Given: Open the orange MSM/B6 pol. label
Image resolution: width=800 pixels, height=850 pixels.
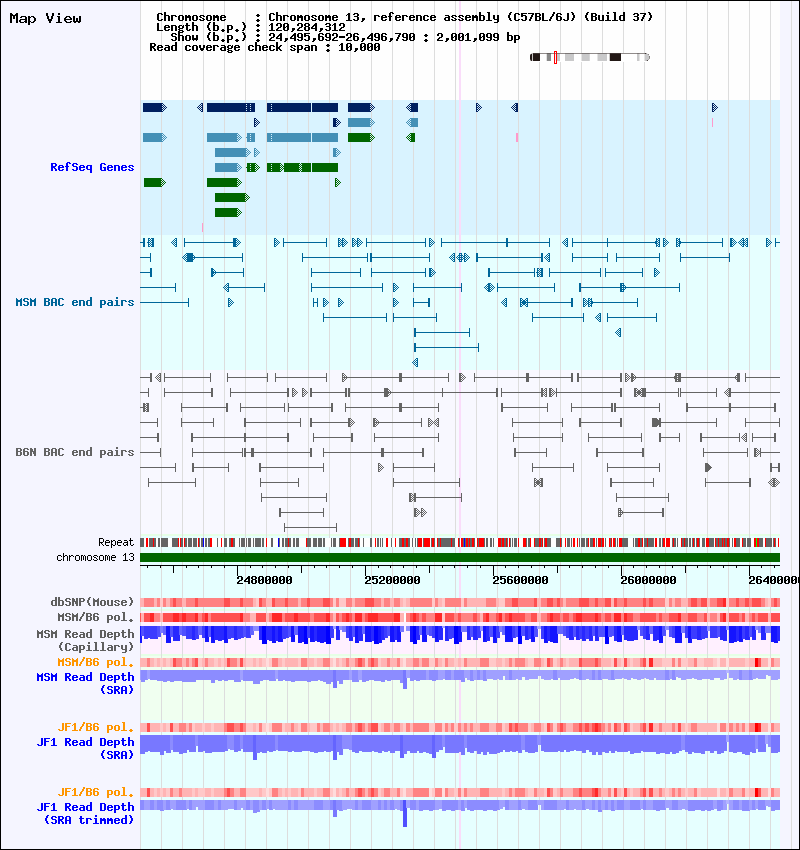Looking at the screenshot, I should [x=95, y=662].
